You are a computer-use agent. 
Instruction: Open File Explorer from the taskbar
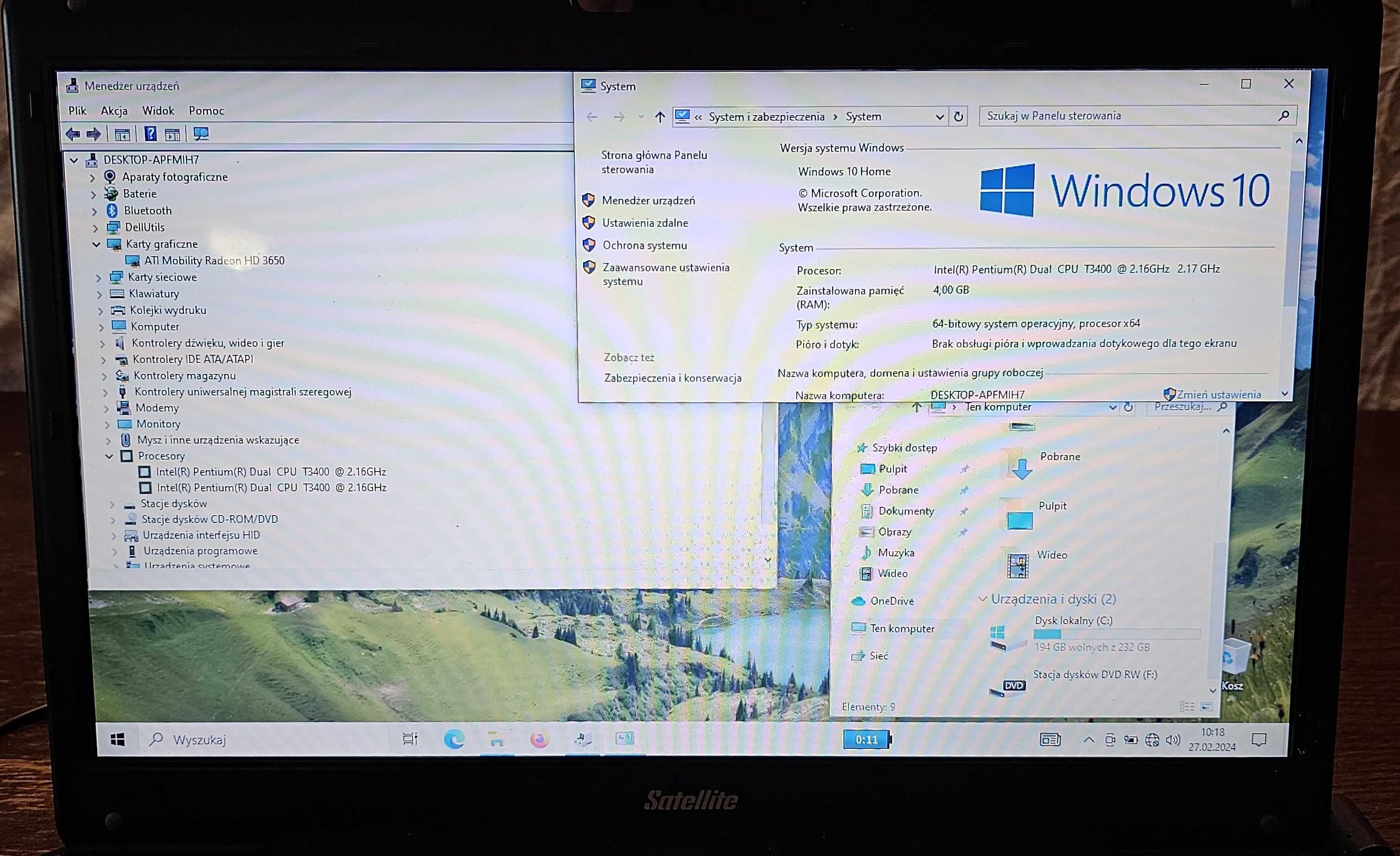pos(496,739)
